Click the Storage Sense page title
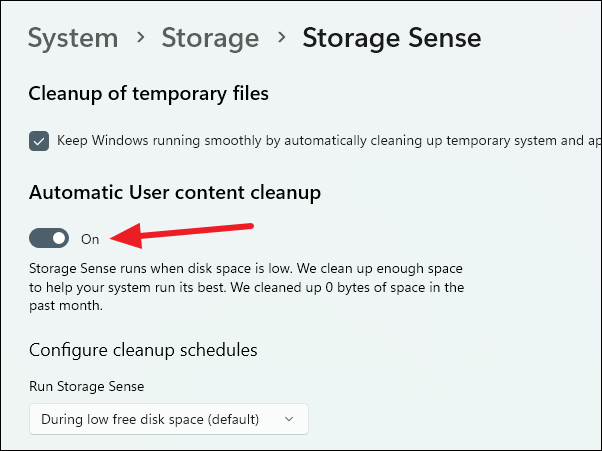Screen dimensions: 602x451 point(392,38)
